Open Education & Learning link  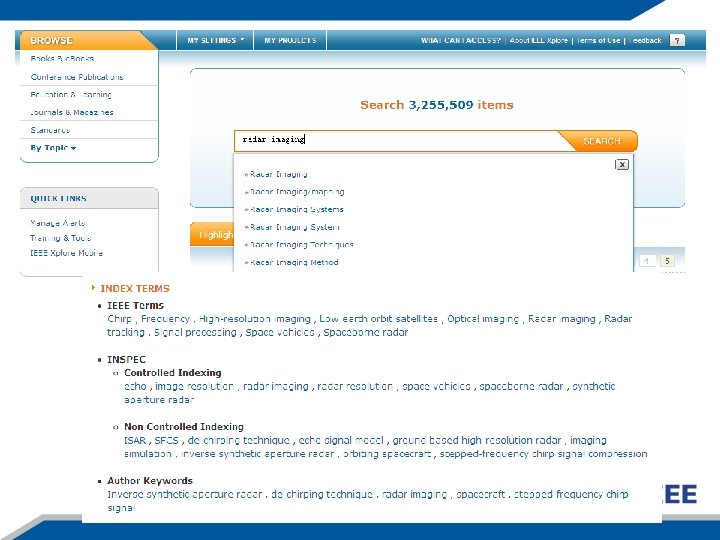(71, 95)
